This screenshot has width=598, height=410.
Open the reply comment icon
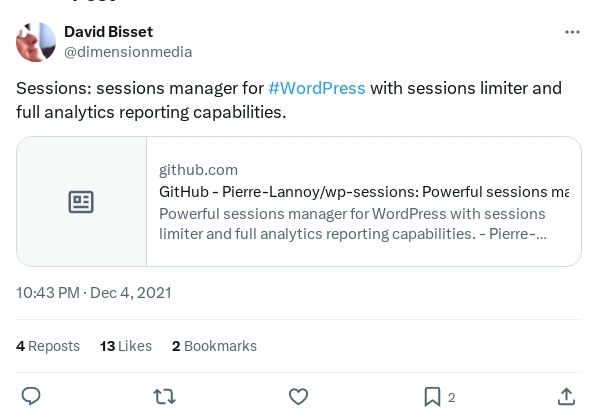pos(31,396)
